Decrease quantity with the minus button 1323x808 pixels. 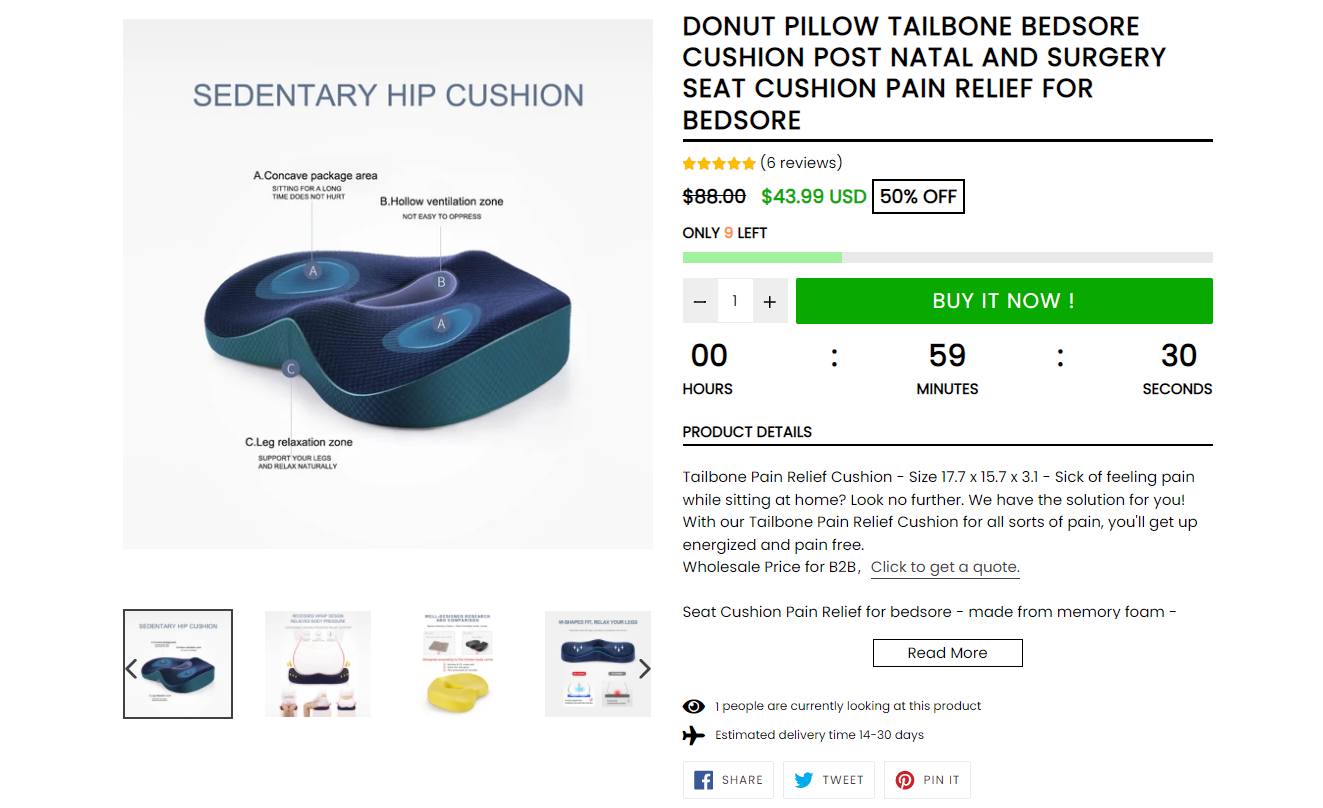(x=700, y=301)
